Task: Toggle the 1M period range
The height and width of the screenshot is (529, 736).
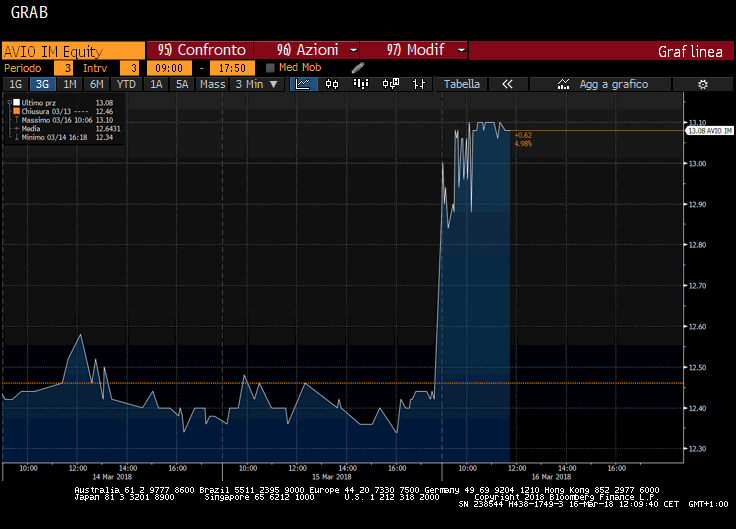Action: click(69, 85)
